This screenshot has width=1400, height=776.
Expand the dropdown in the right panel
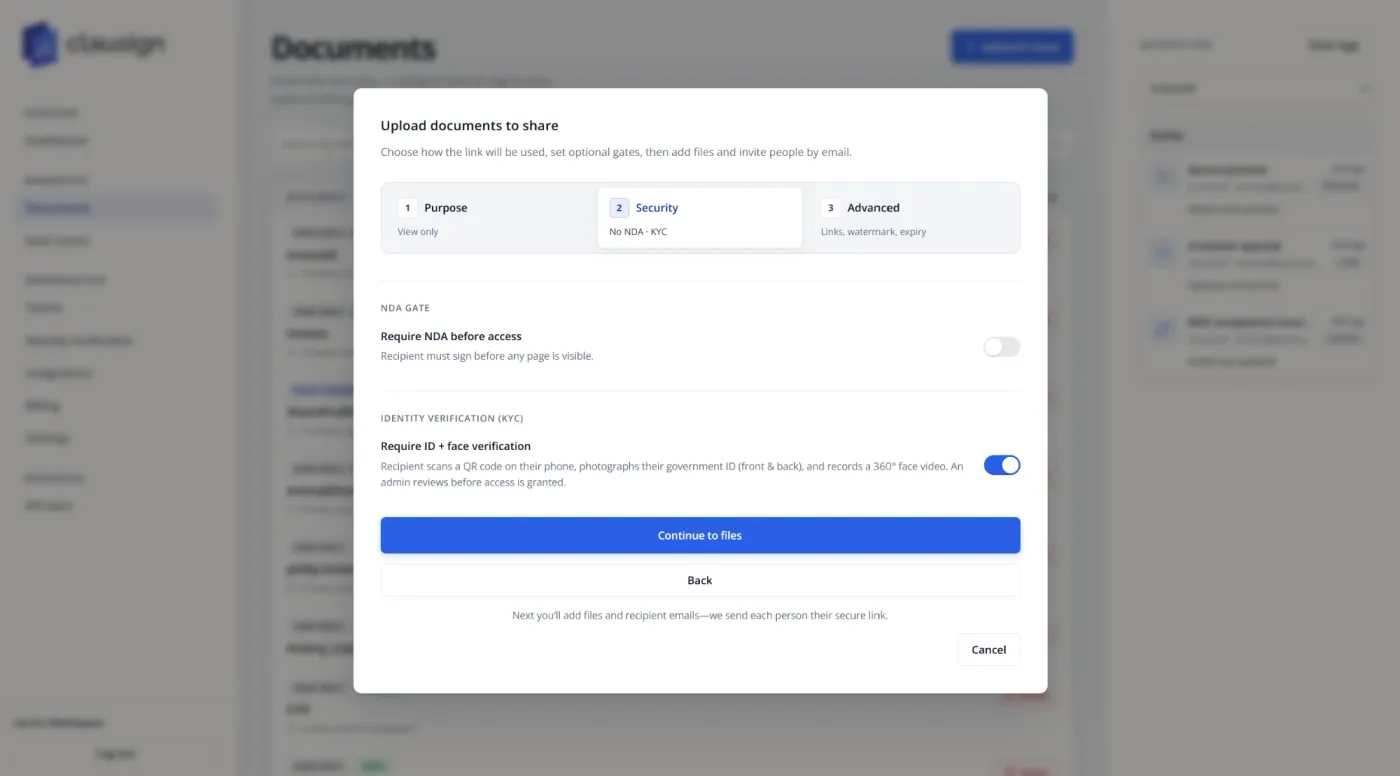(x=1259, y=89)
